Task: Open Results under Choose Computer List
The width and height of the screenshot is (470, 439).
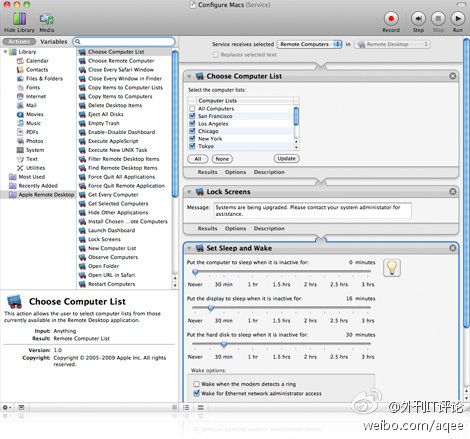Action: click(207, 172)
